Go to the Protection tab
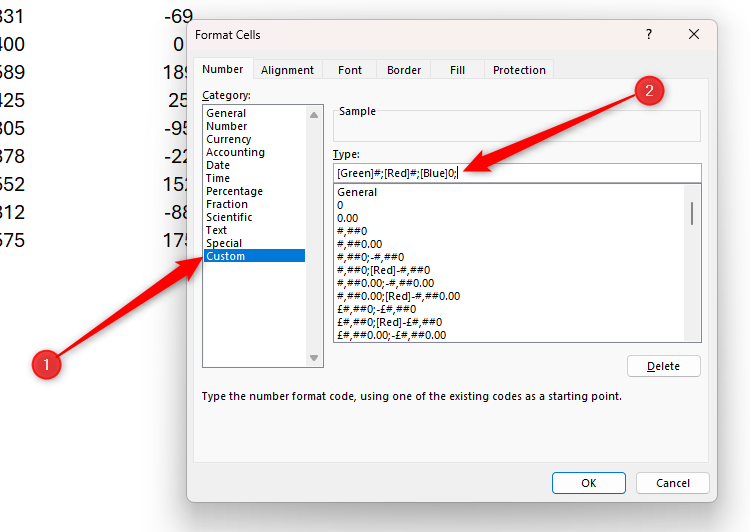The image size is (750, 532). tap(519, 70)
